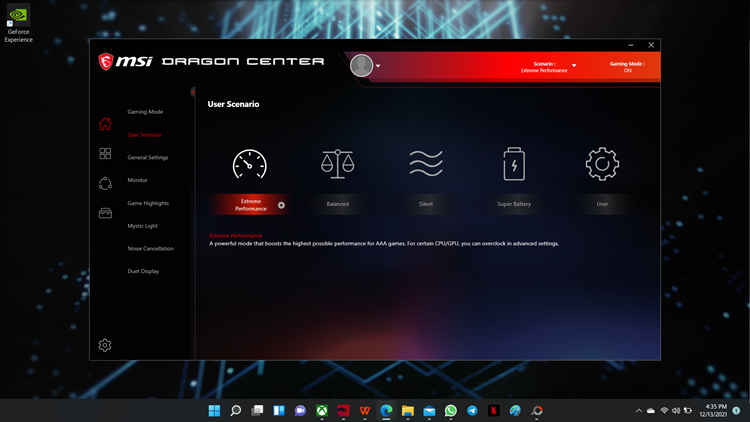Open Duet Display in sidebar

click(x=143, y=271)
